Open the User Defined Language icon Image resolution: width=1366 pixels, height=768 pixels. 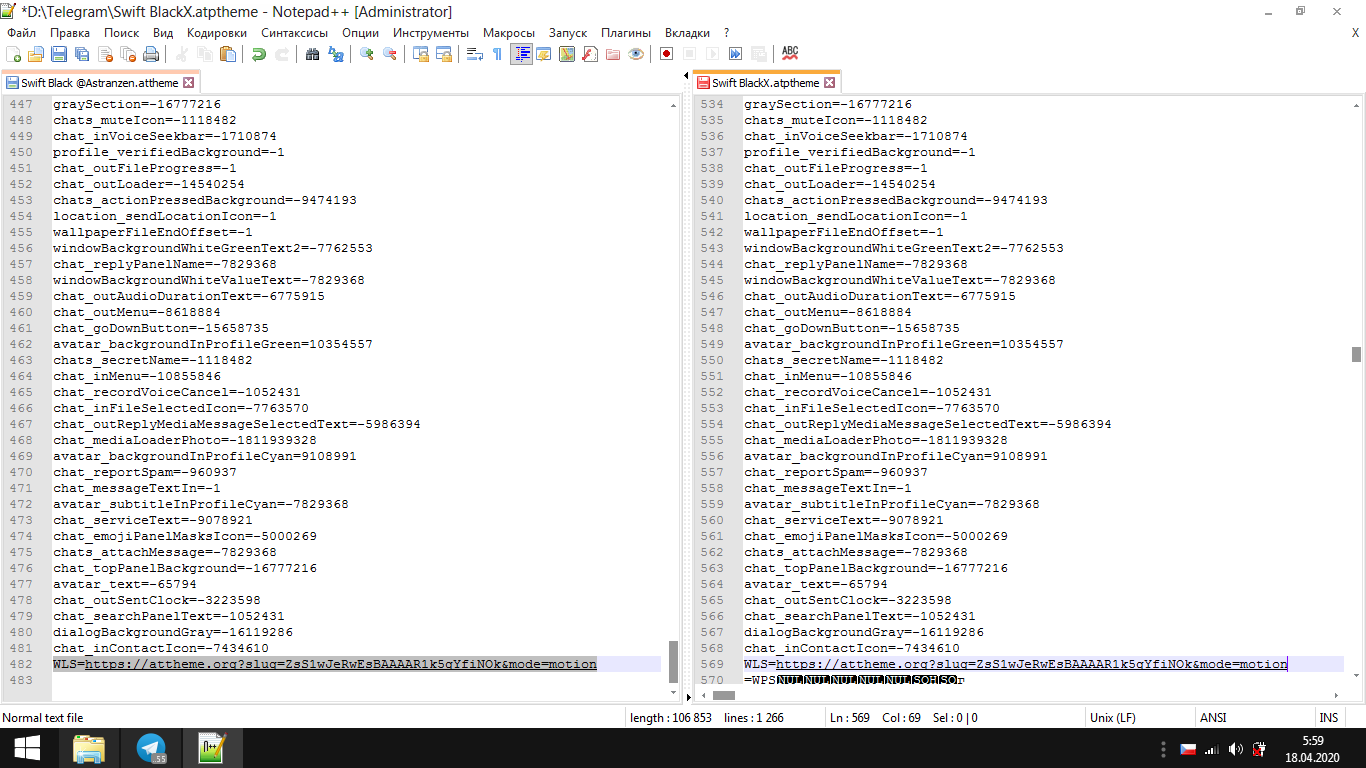pos(544,54)
